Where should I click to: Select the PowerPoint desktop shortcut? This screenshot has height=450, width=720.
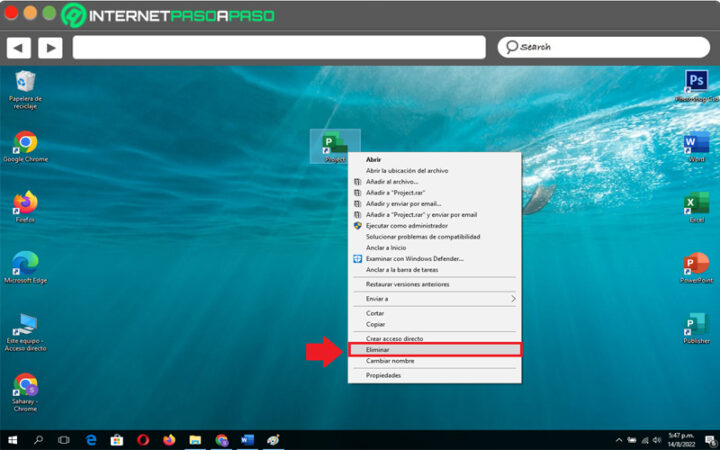click(x=697, y=268)
